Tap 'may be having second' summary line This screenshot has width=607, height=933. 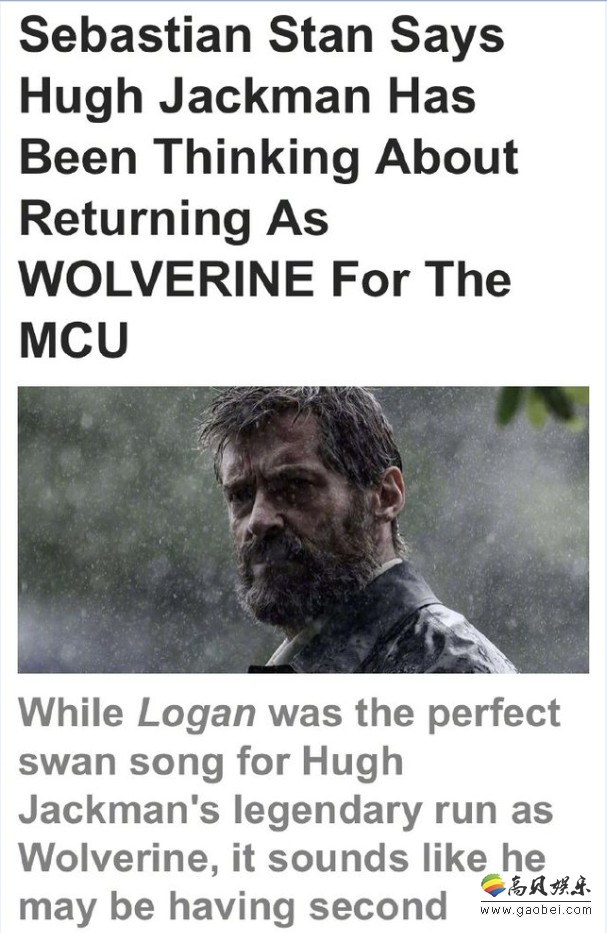pos(233,906)
